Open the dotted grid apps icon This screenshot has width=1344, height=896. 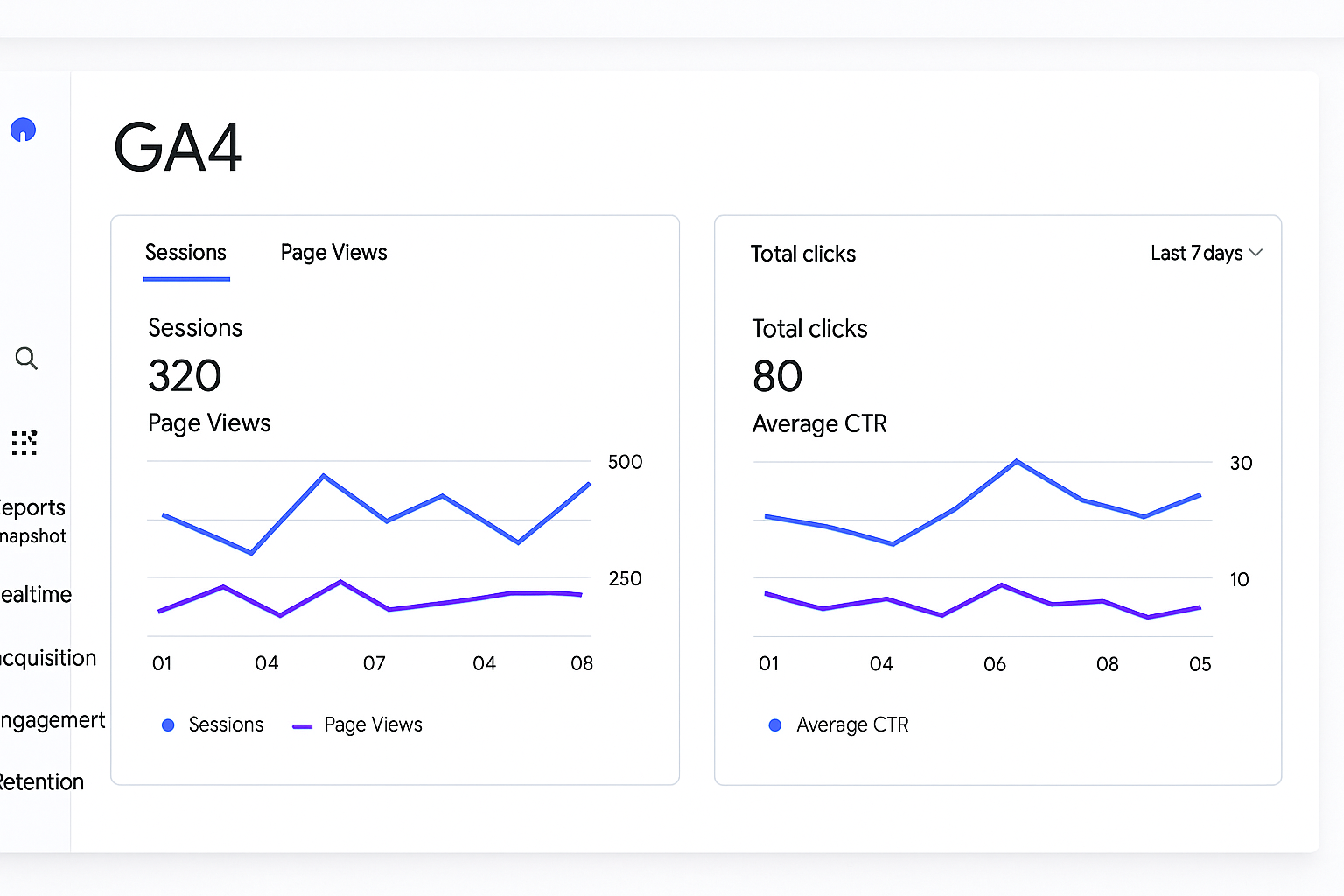(x=24, y=443)
